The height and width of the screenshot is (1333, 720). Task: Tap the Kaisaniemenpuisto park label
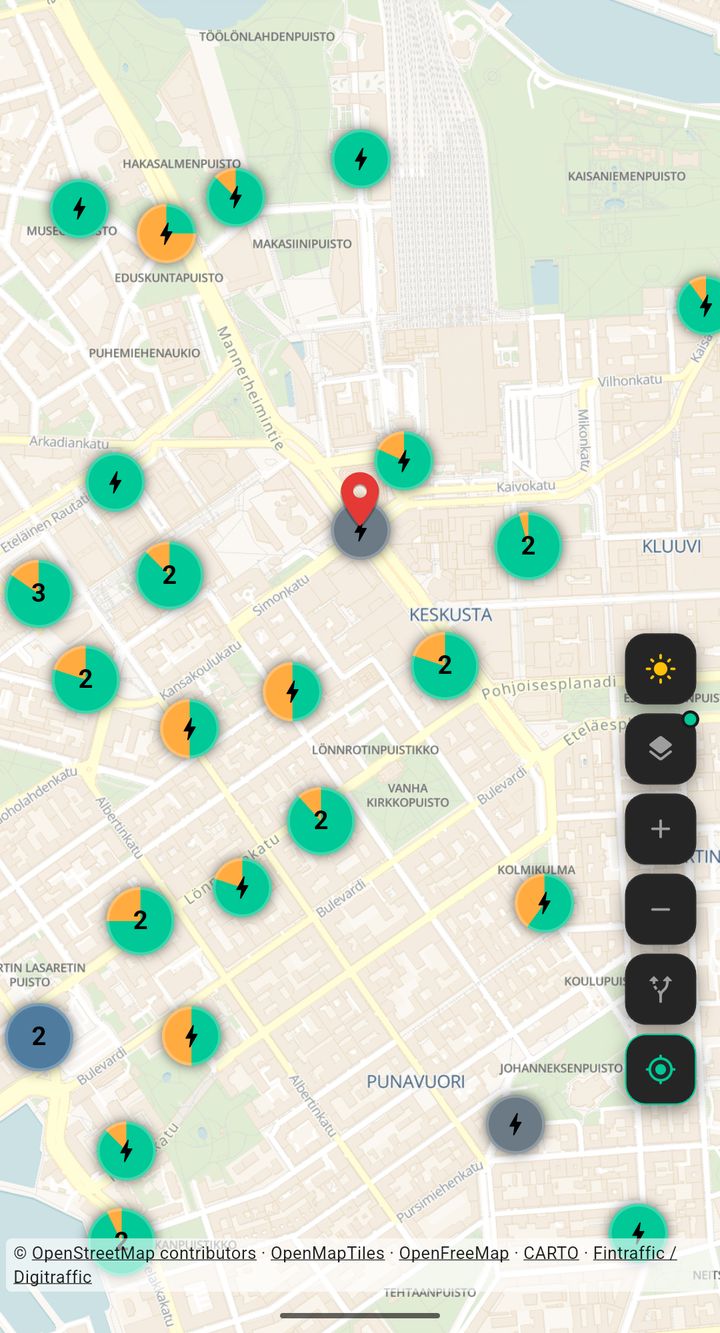pos(627,176)
